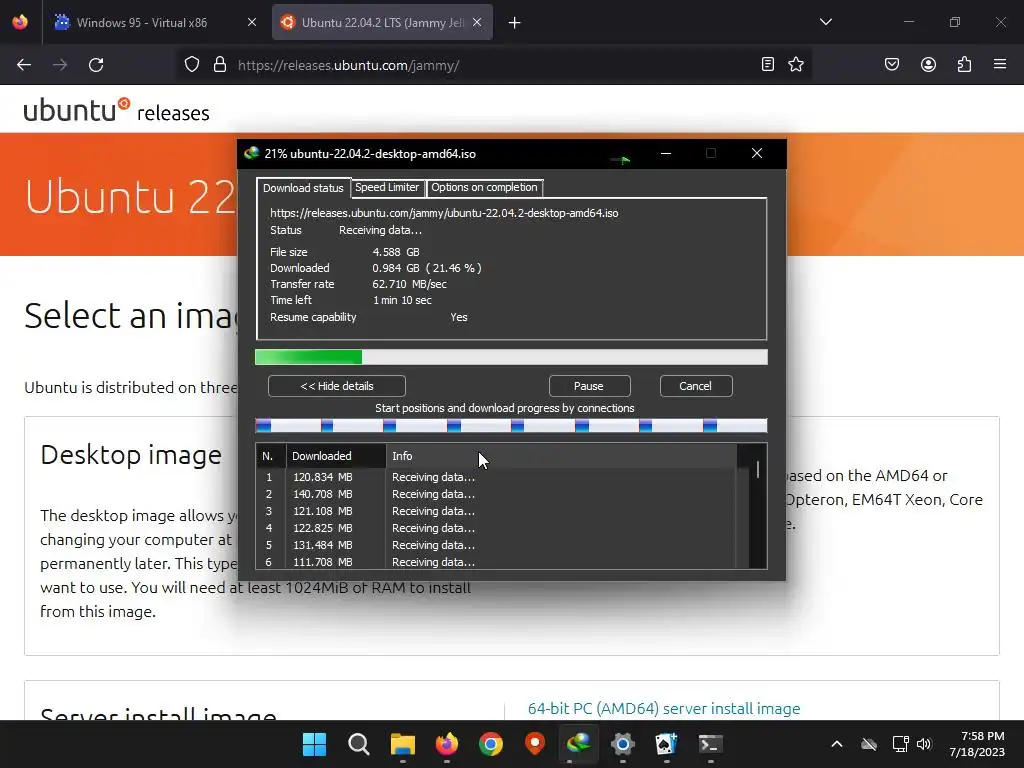
Task: Close the Windows 95 - Virtual x86 tab
Action: click(x=252, y=22)
